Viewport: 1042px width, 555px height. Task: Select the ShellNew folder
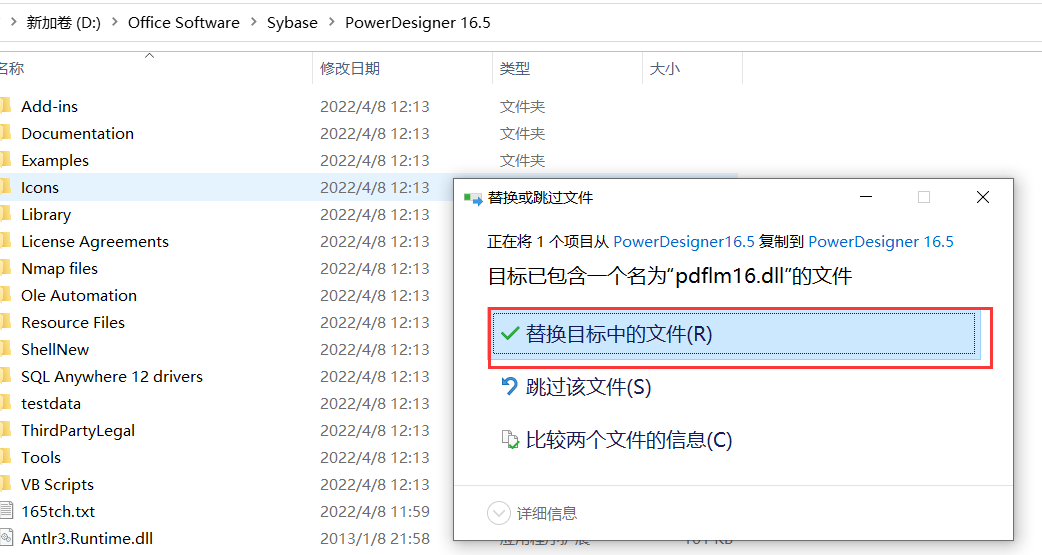(54, 350)
